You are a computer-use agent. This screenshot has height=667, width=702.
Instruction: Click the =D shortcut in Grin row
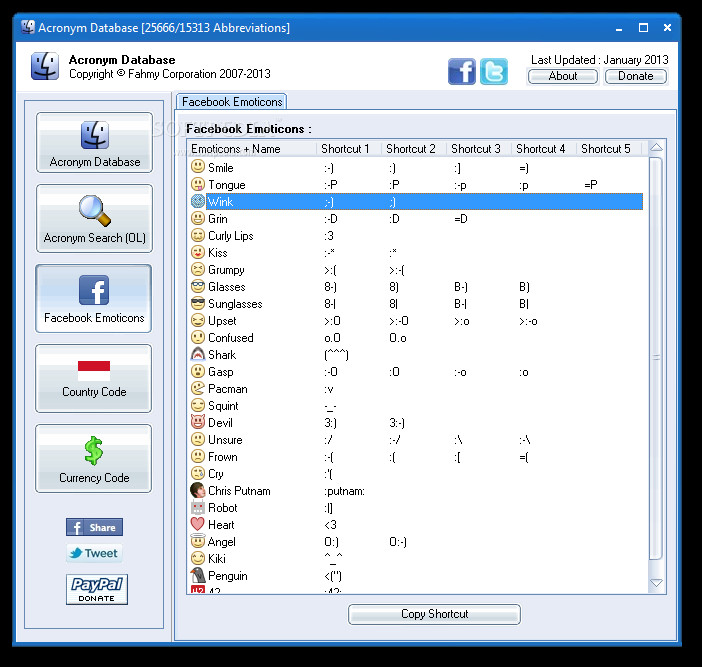click(x=461, y=218)
